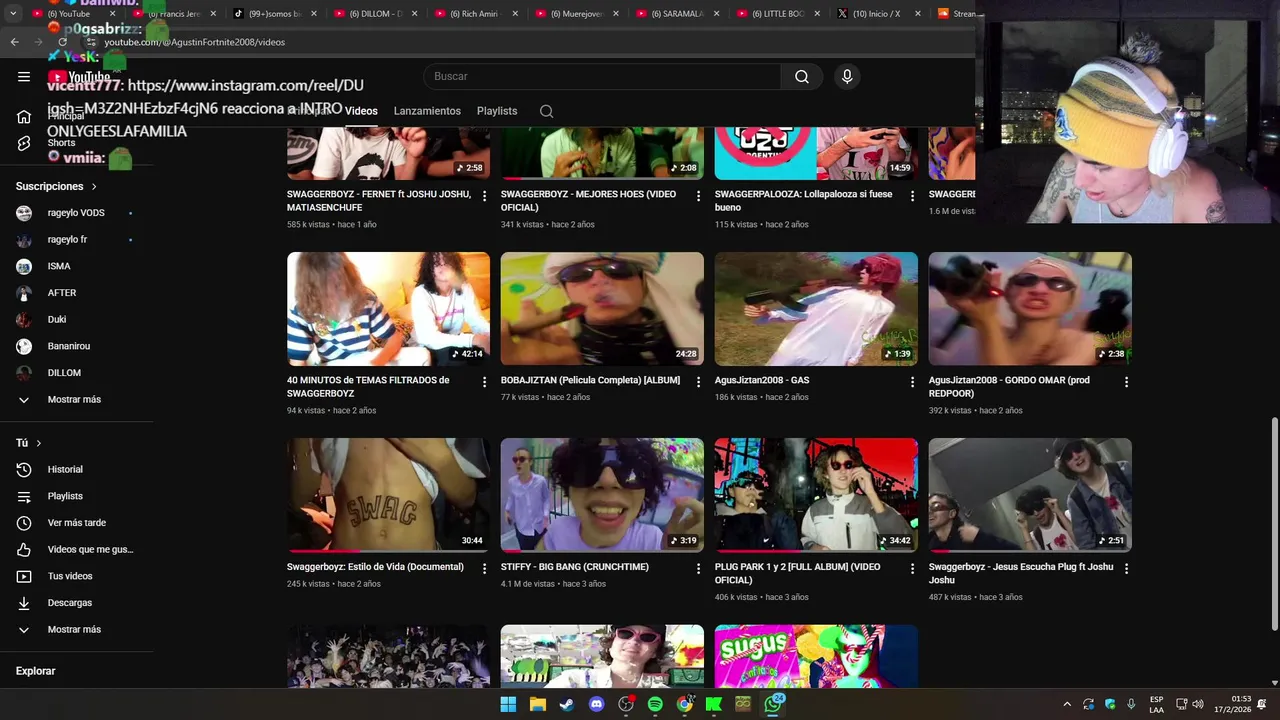Open options for 40 MINUTOS de TEMAS video
This screenshot has width=1280, height=720.
[x=485, y=382]
